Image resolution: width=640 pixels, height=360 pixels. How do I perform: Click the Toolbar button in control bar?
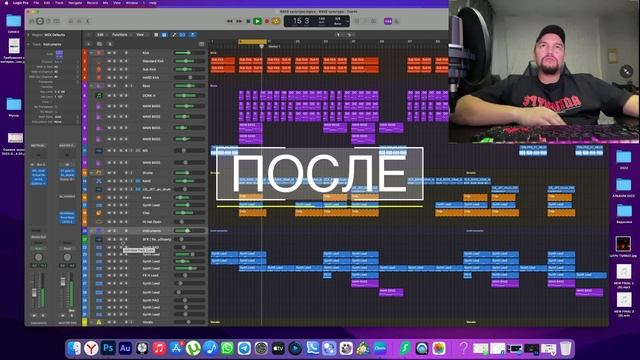[x=57, y=21]
